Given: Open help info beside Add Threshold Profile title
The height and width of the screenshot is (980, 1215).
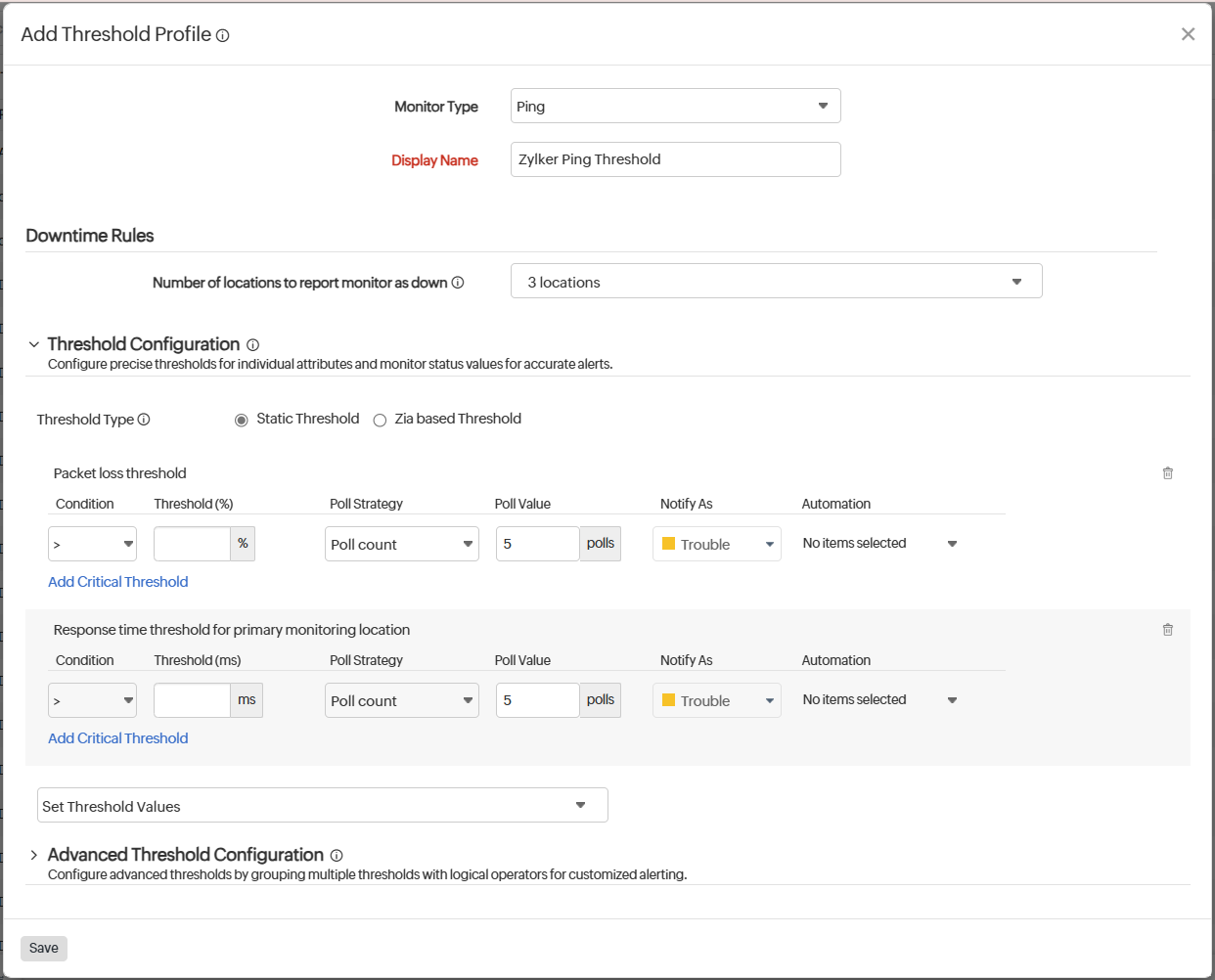Looking at the screenshot, I should [x=222, y=35].
